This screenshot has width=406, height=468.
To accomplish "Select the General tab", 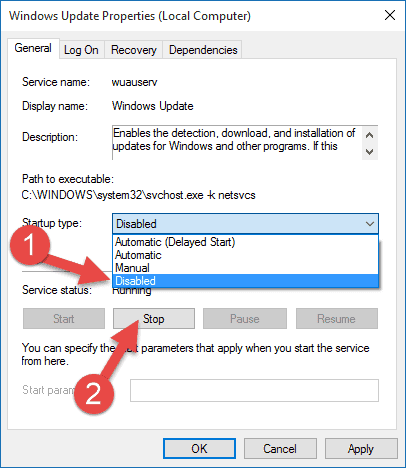I will (33, 48).
